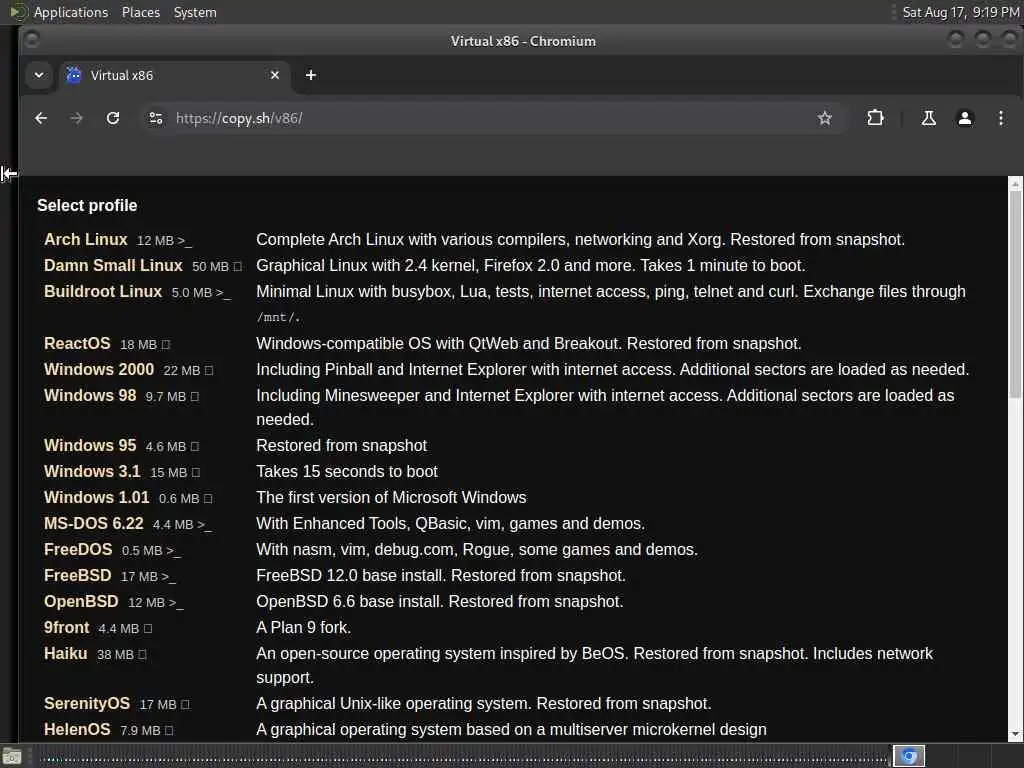This screenshot has width=1024, height=768.
Task: Launch the HelenOS profile
Action: [77, 730]
